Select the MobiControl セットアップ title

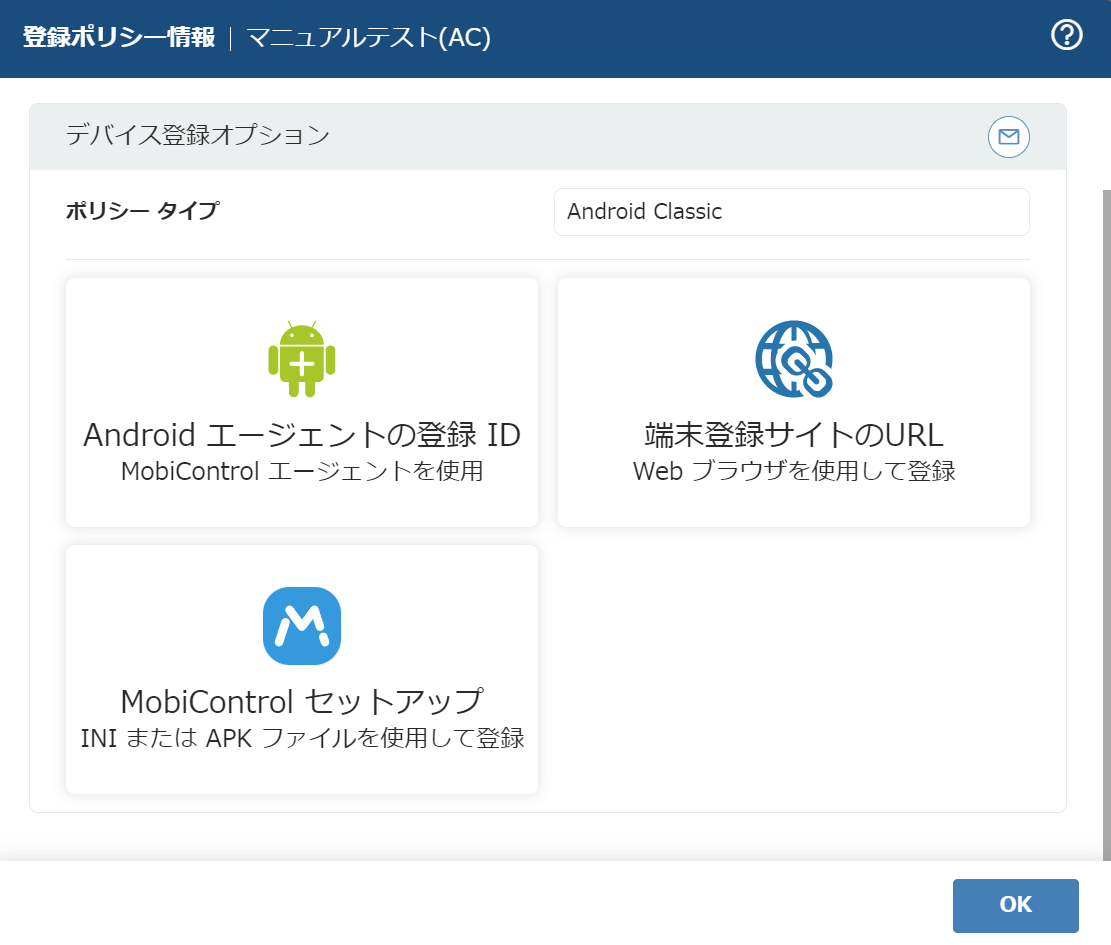tap(302, 701)
